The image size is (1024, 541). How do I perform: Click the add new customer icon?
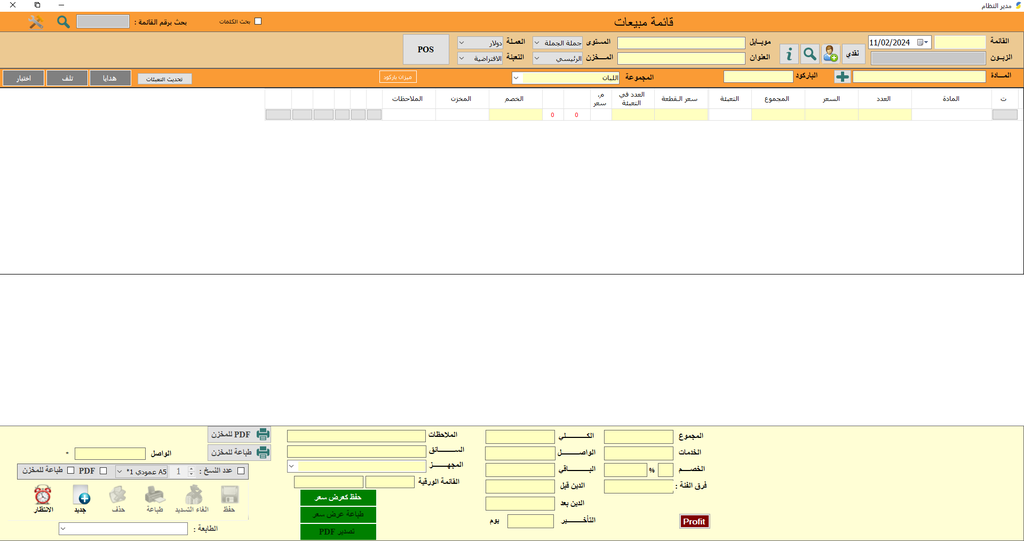(x=831, y=52)
